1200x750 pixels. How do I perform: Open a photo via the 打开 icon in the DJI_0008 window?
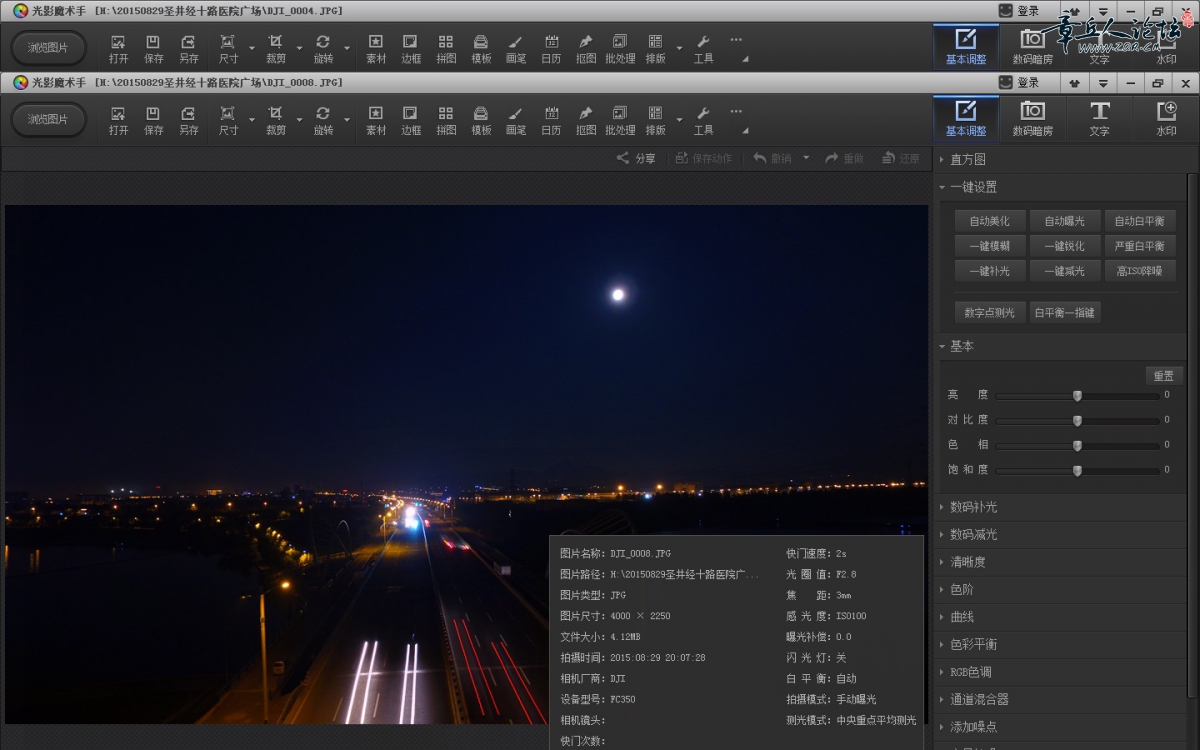pyautogui.click(x=118, y=120)
